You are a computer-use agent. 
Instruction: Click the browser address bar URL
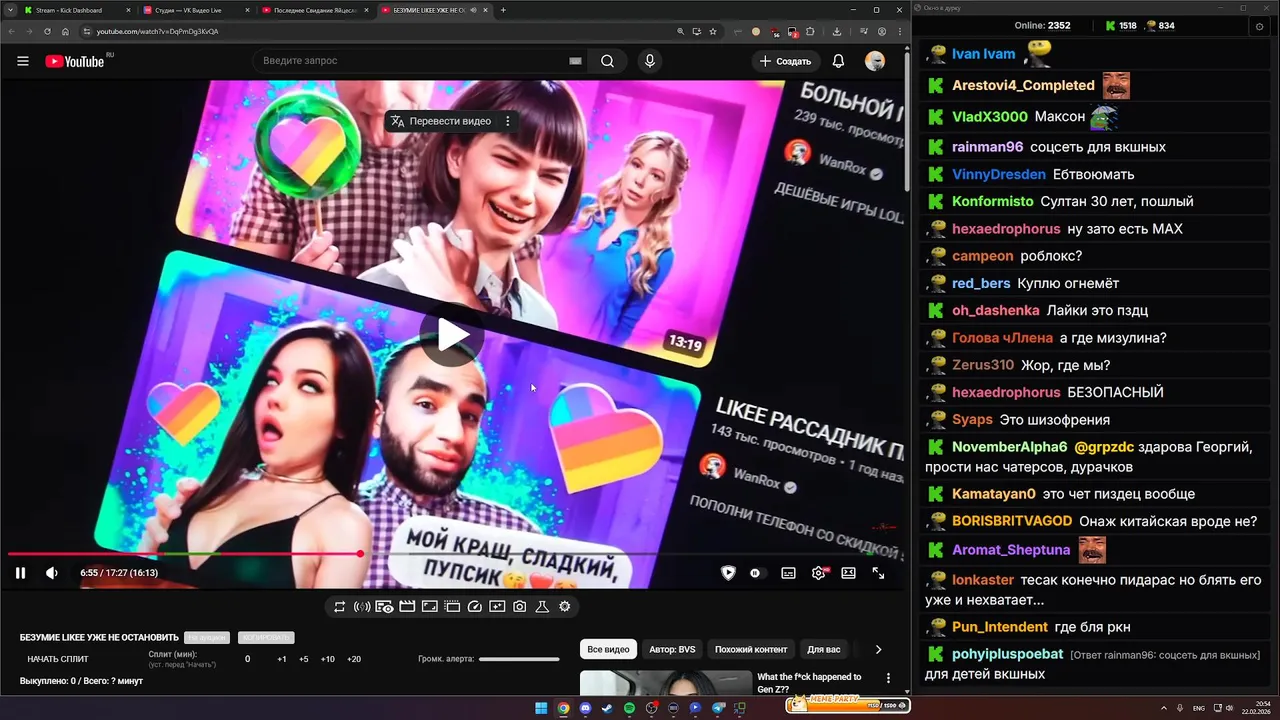[x=157, y=31]
